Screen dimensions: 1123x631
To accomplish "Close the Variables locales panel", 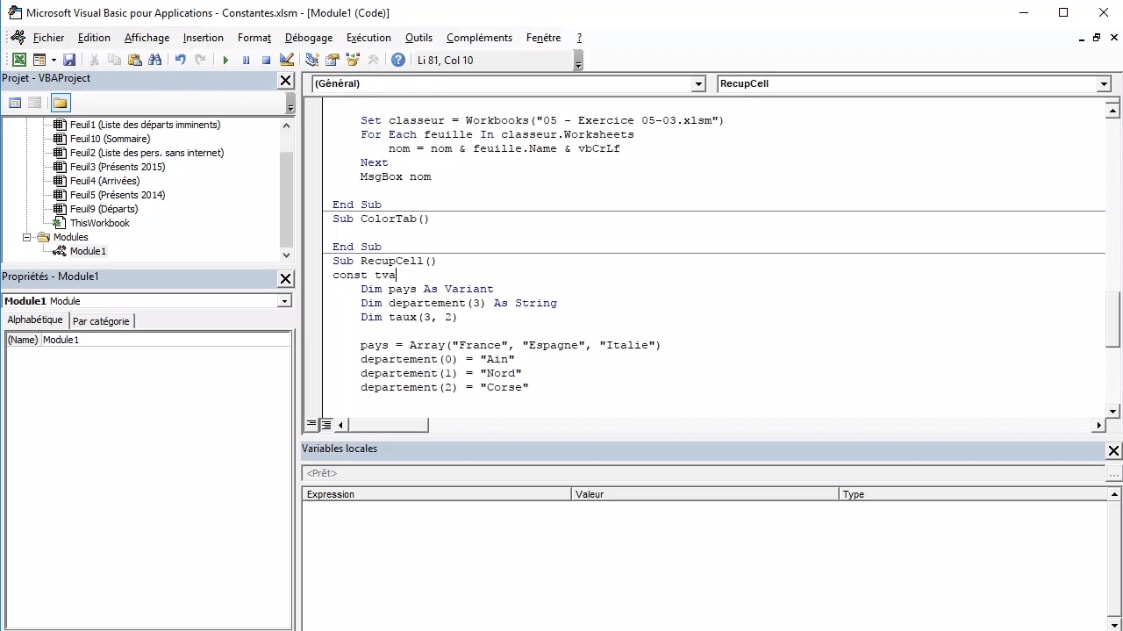I will click(x=1113, y=451).
